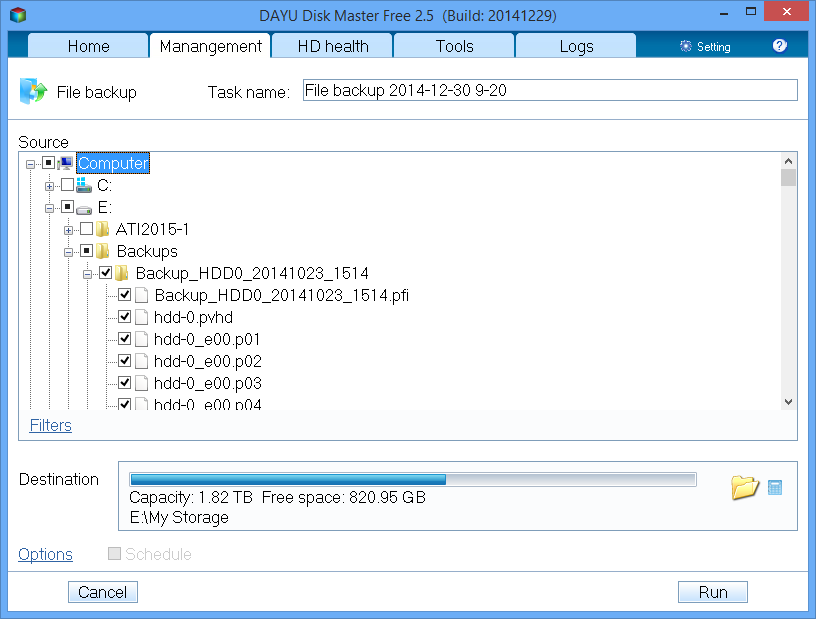Minimize the DAYU Disk Master window
Viewport: 816px width, 619px height.
(x=723, y=12)
